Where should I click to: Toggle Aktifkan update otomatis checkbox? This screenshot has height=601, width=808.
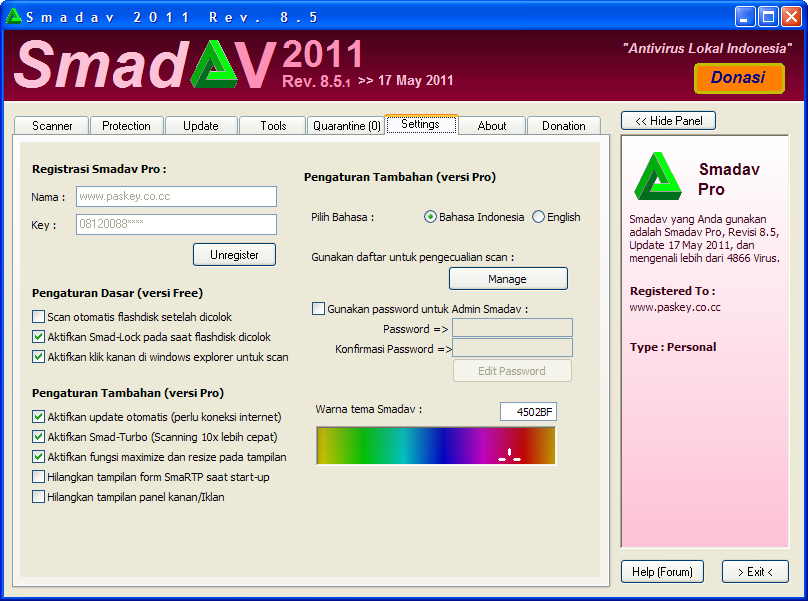tap(38, 416)
